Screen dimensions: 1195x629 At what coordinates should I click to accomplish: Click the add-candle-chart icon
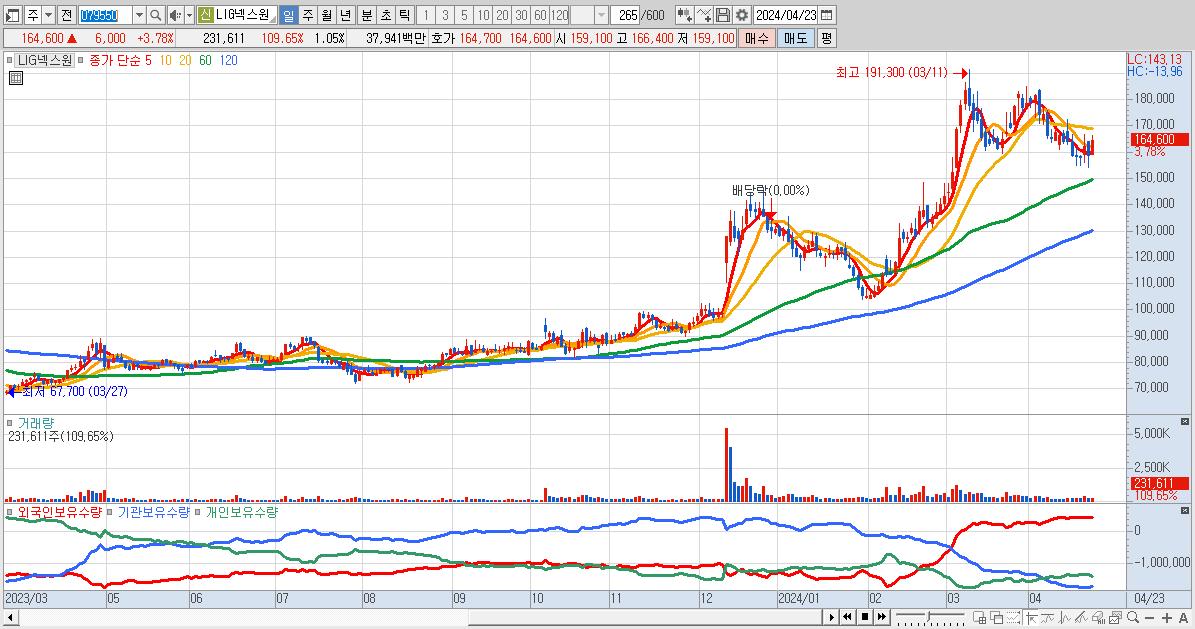point(684,15)
